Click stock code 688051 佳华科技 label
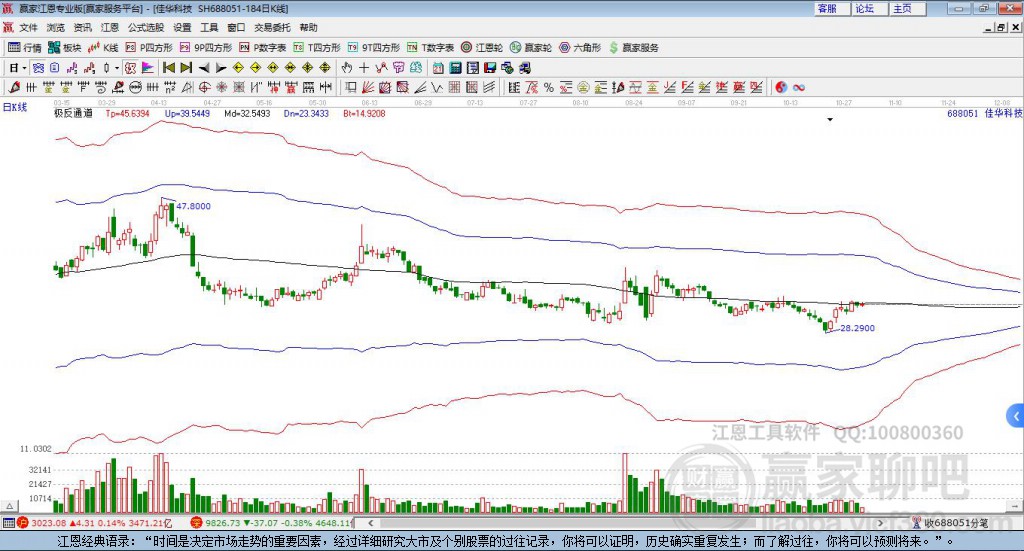 click(985, 113)
